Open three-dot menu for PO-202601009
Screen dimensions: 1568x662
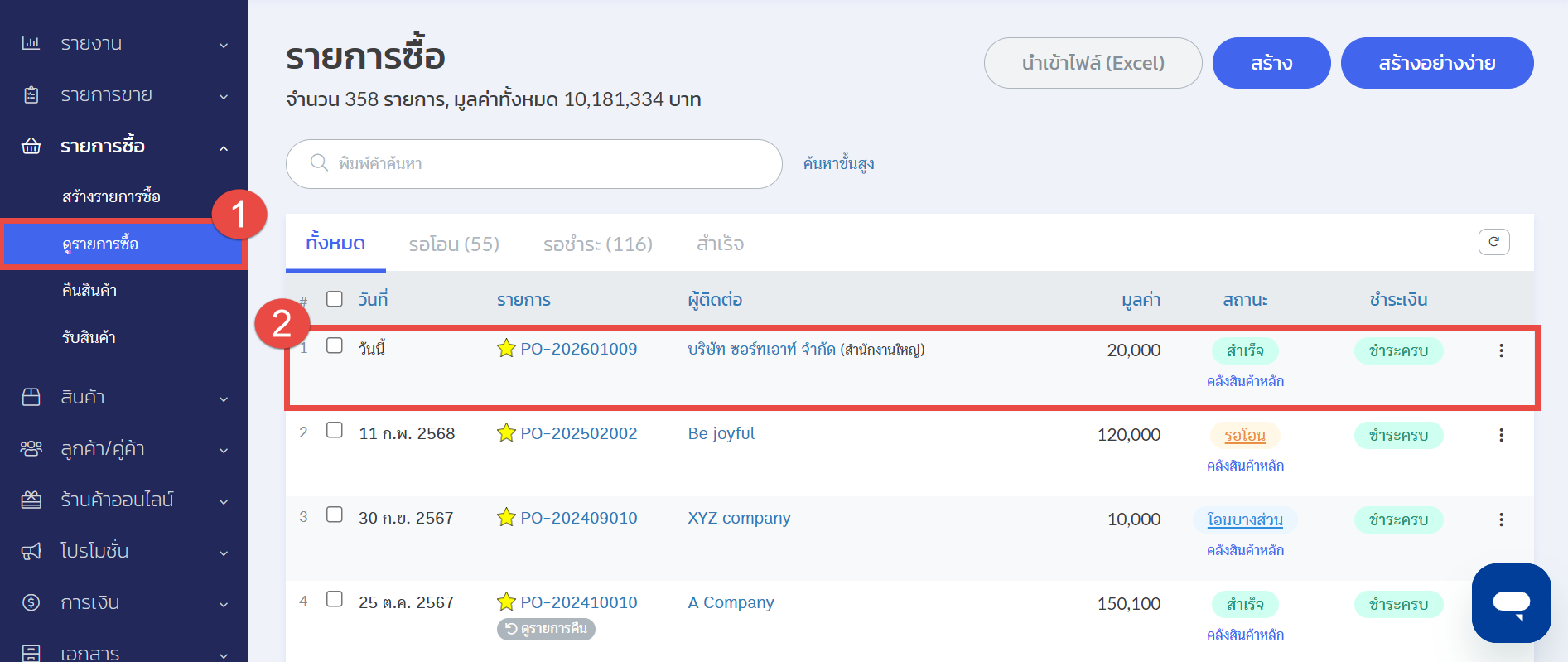tap(1500, 350)
